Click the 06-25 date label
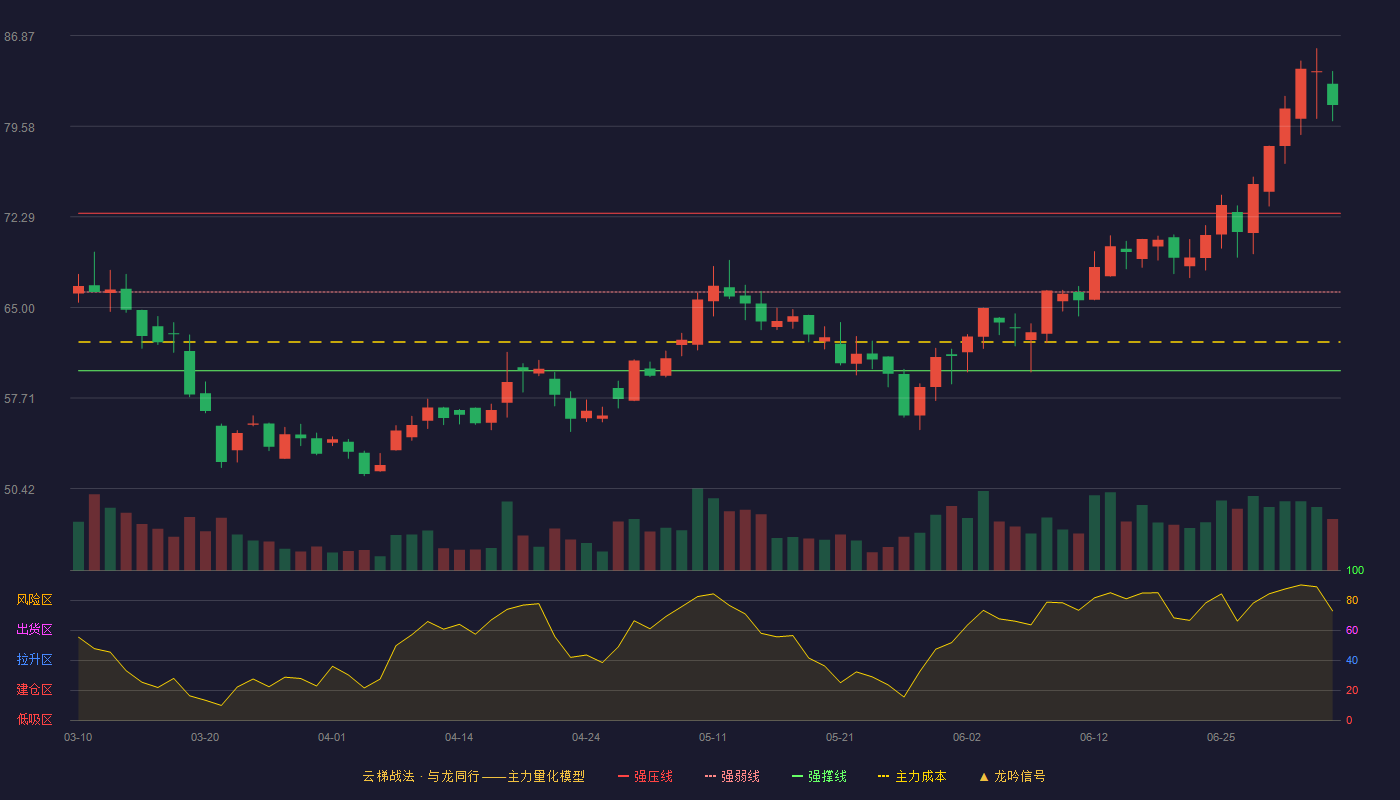 pyautogui.click(x=1221, y=737)
